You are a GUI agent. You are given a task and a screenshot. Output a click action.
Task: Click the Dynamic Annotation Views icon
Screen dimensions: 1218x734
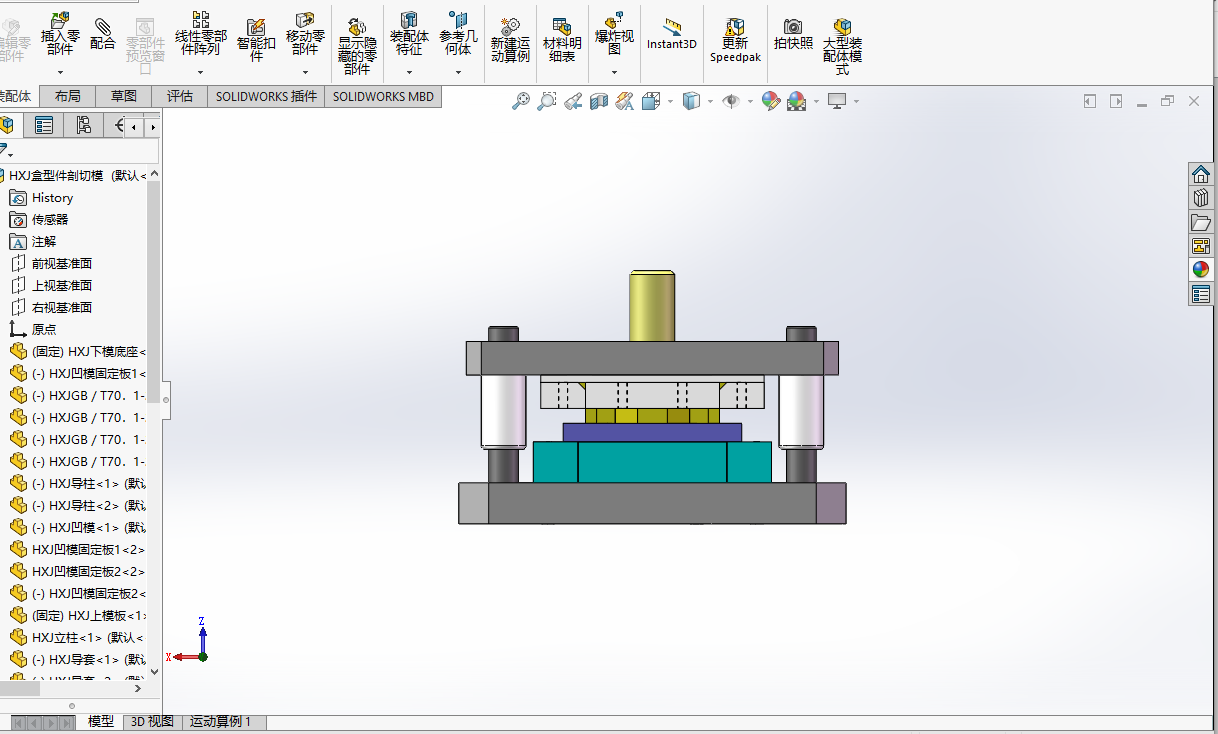625,101
